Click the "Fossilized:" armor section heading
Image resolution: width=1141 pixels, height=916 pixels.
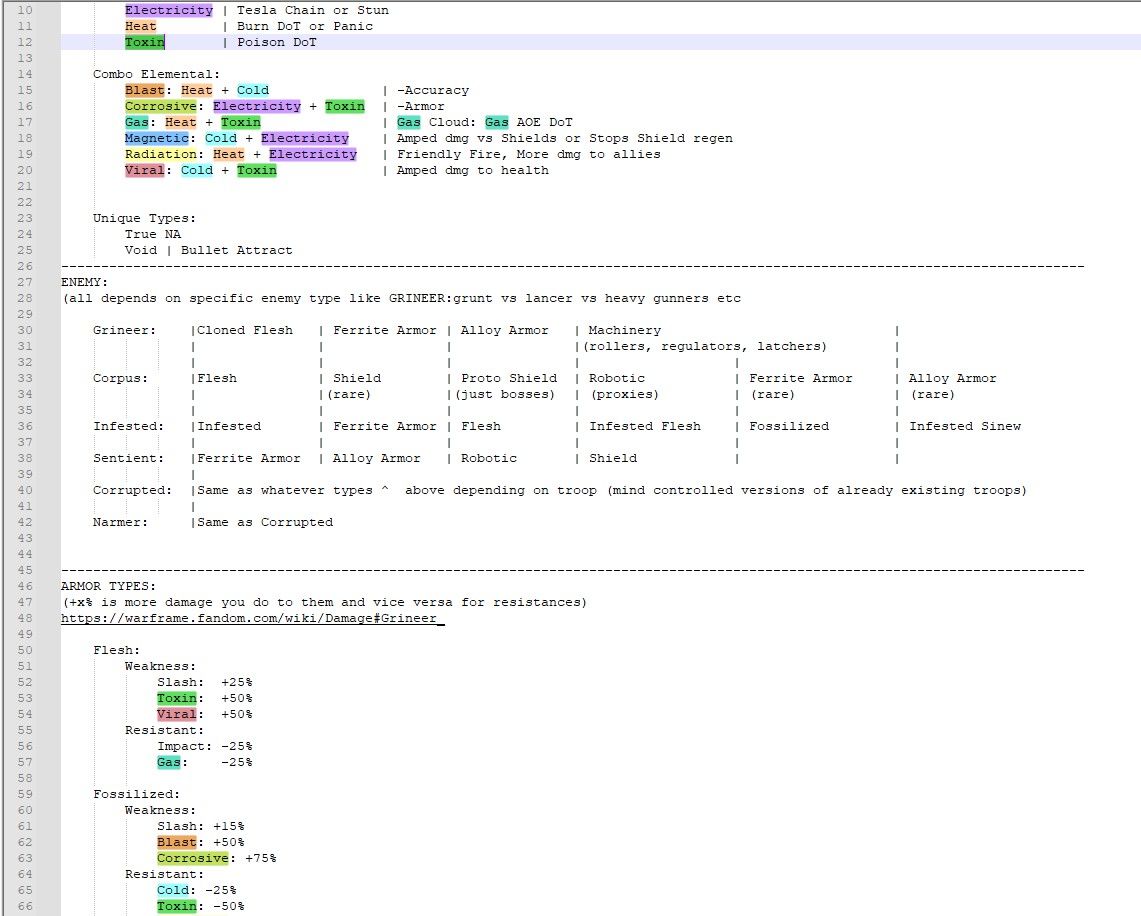click(x=137, y=794)
